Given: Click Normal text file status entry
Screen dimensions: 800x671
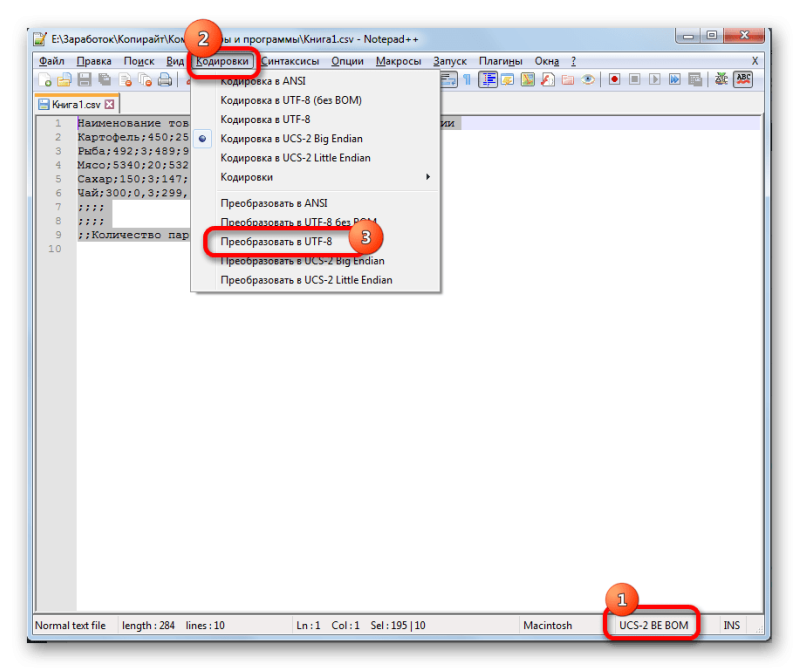Looking at the screenshot, I should (70, 625).
